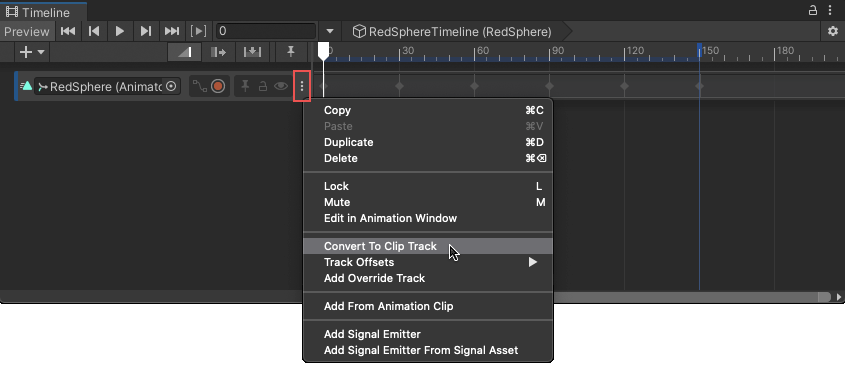The image size is (845, 389).
Task: Open the dropdown arrow beside the frame field
Action: [x=330, y=31]
